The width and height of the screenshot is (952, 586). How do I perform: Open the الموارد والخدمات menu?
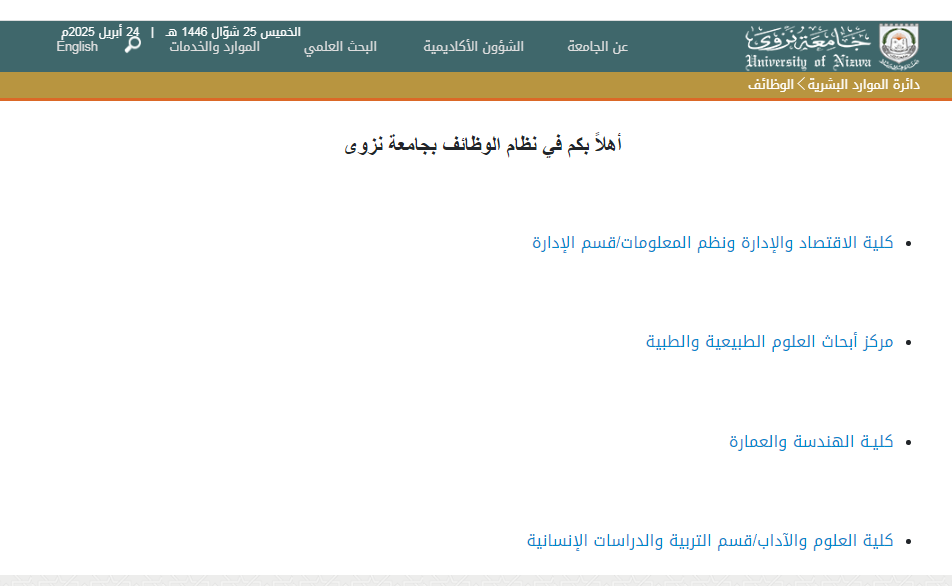(214, 47)
